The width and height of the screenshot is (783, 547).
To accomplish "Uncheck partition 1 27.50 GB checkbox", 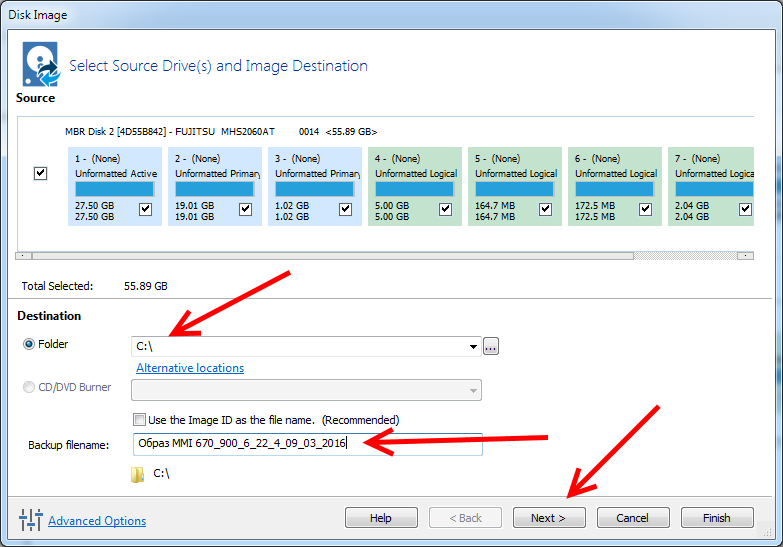I will click(145, 209).
